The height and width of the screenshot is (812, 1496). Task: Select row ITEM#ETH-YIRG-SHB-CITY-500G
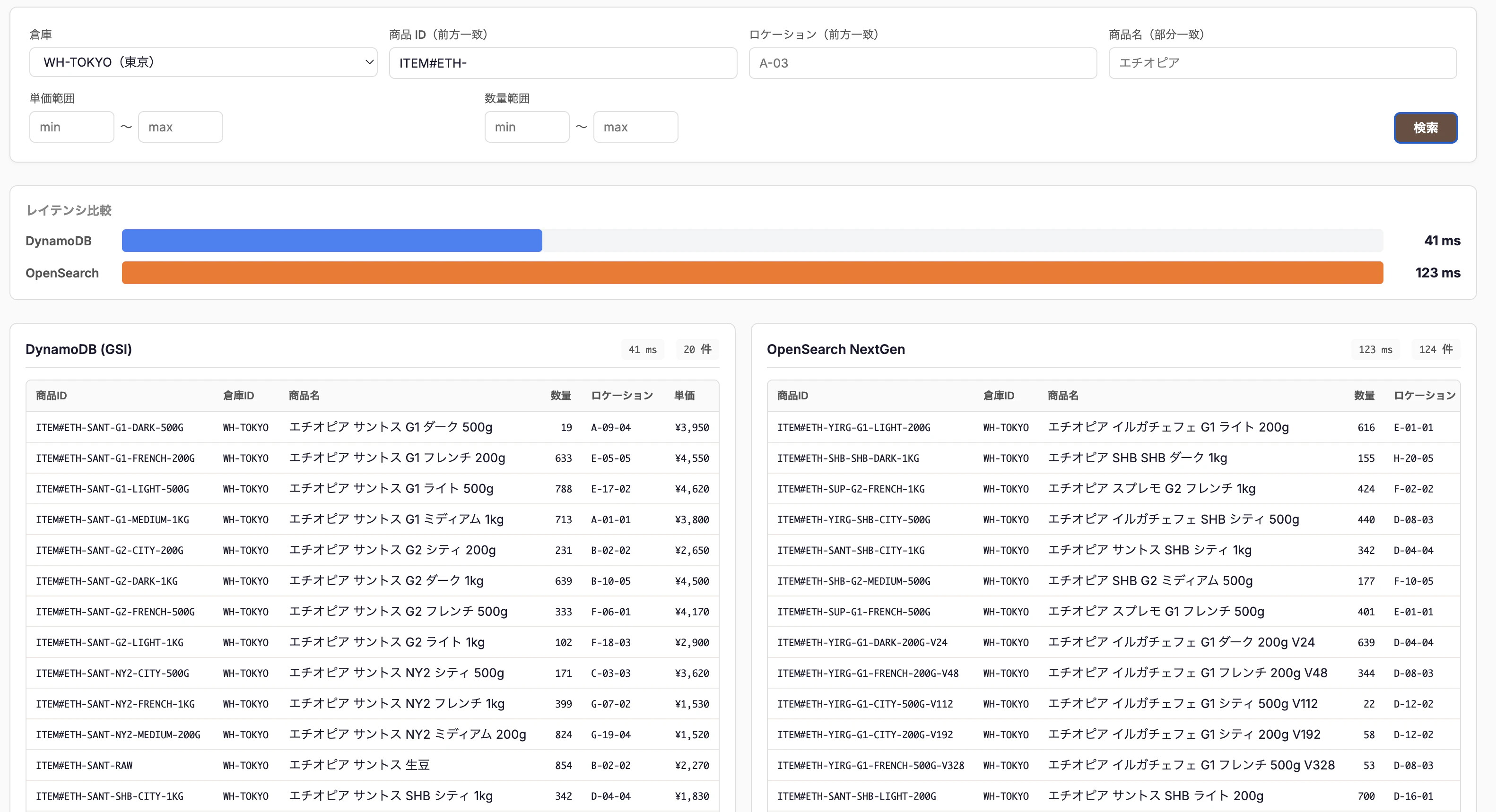tap(1113, 519)
